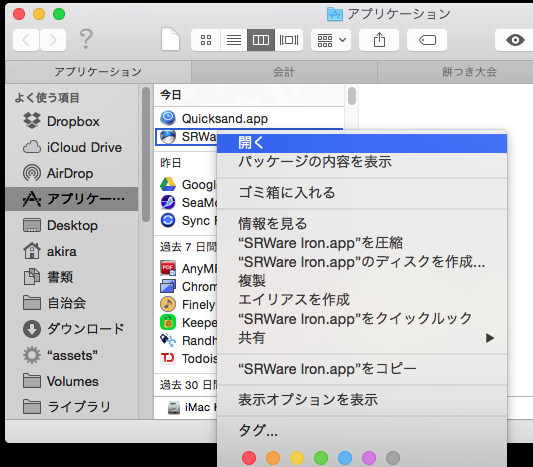Select the Sync app row
The height and width of the screenshot is (467, 533).
click(186, 221)
